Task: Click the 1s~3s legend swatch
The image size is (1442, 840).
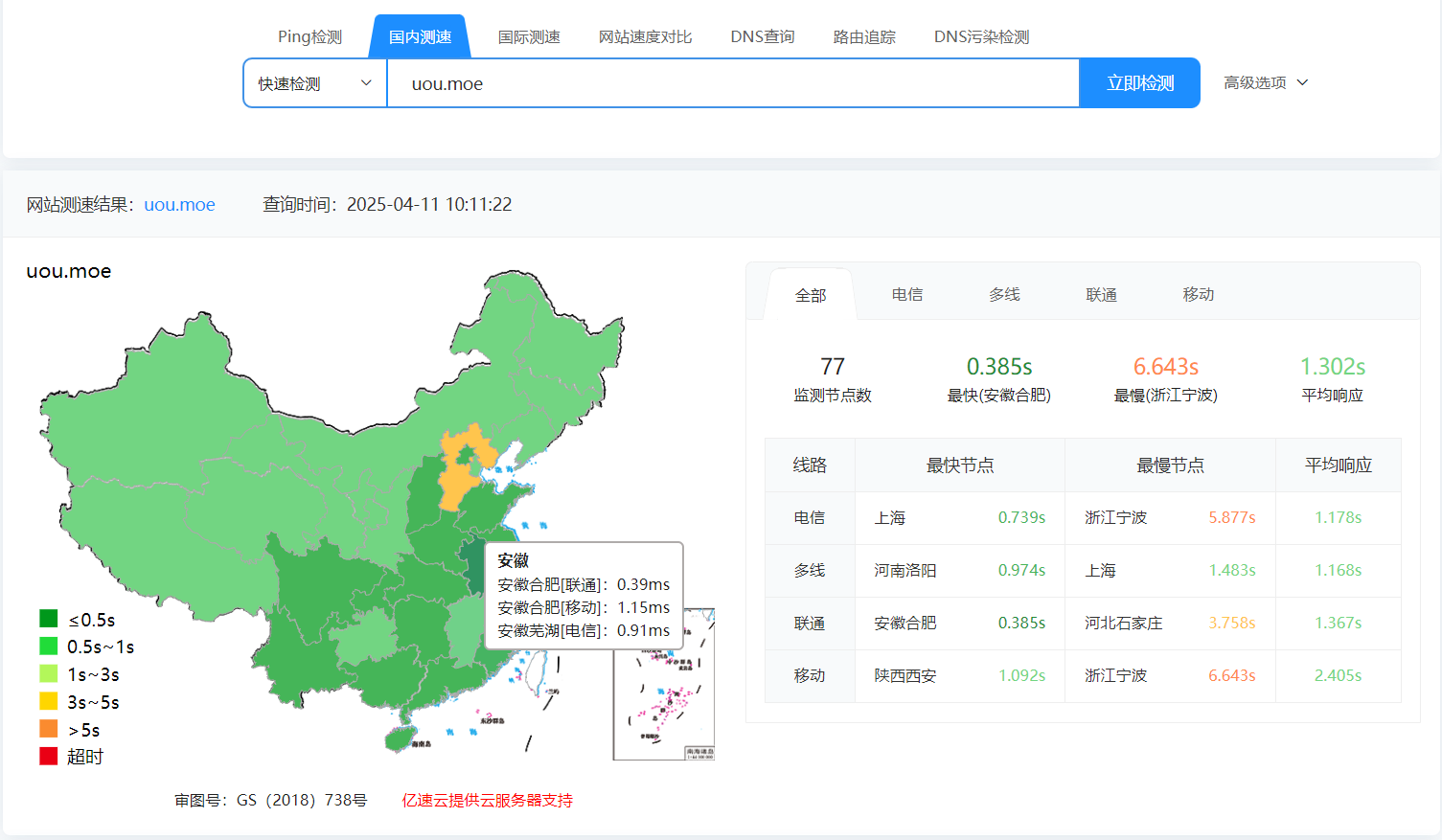Action: 49,674
